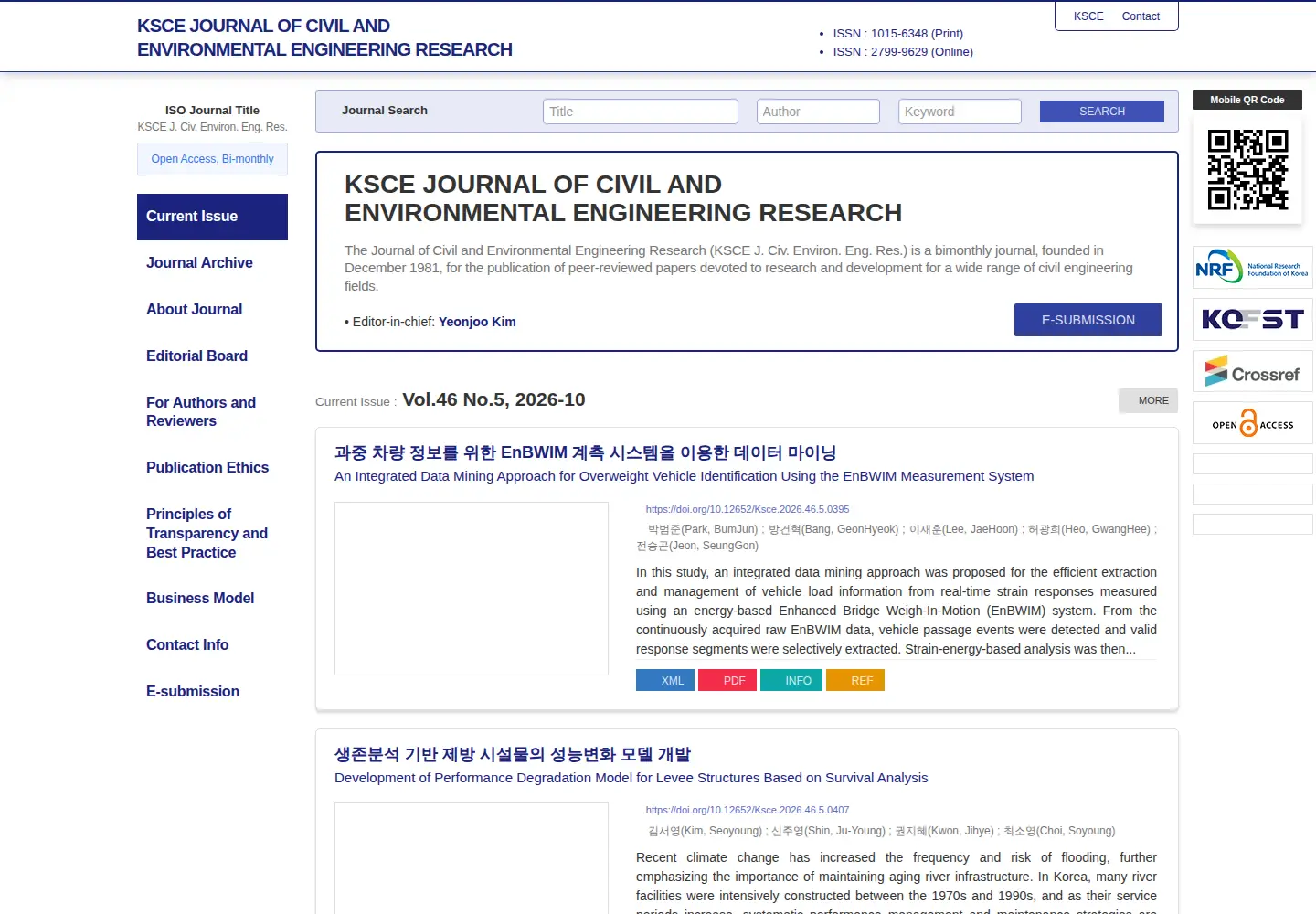Open the KOFST logo link
This screenshot has width=1316, height=914.
1252,320
